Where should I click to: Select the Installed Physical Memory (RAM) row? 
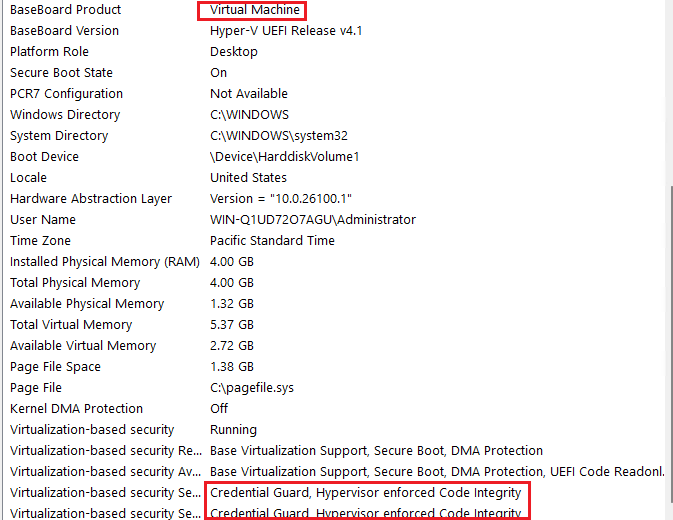105,262
